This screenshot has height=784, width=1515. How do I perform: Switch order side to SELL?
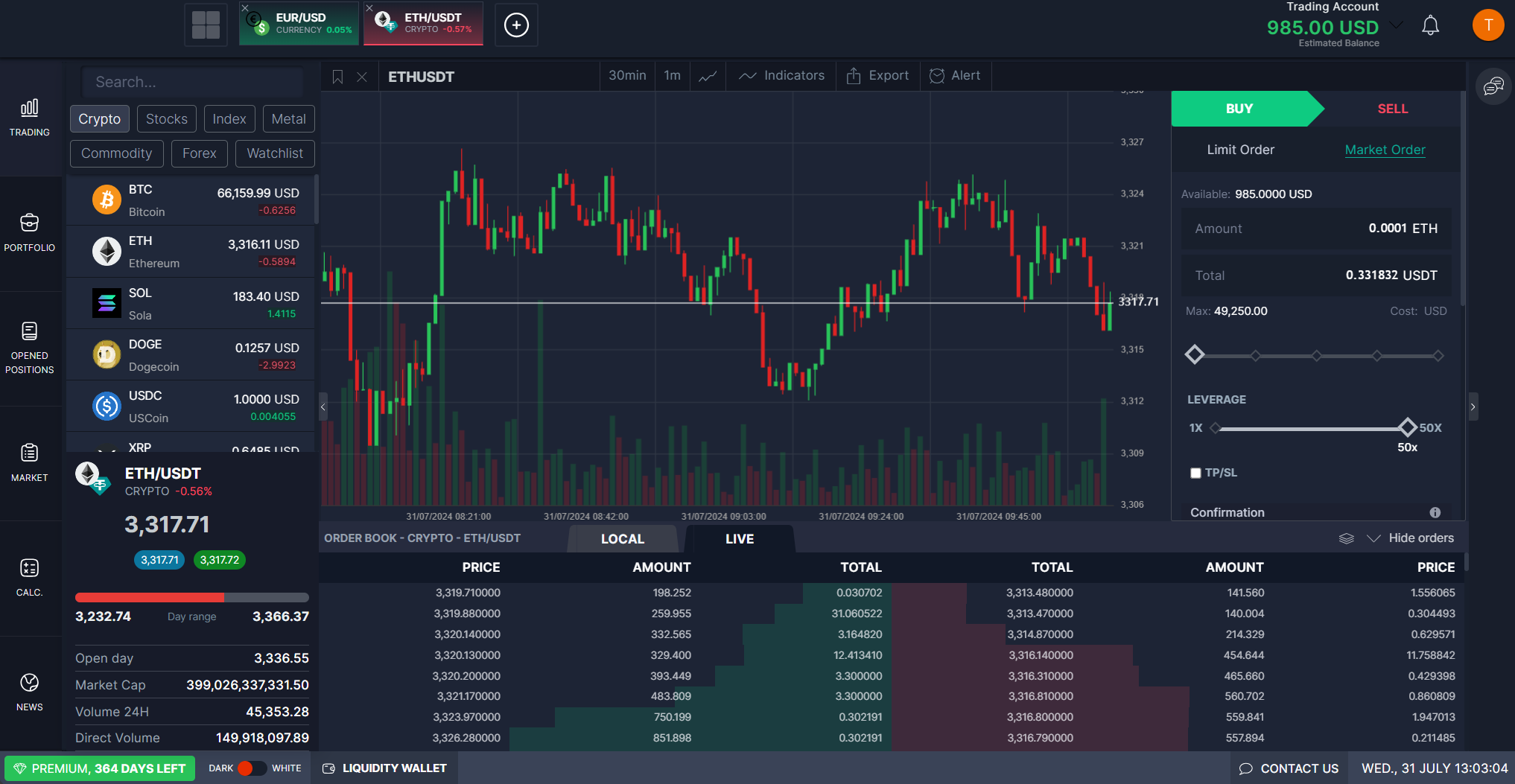(1391, 109)
